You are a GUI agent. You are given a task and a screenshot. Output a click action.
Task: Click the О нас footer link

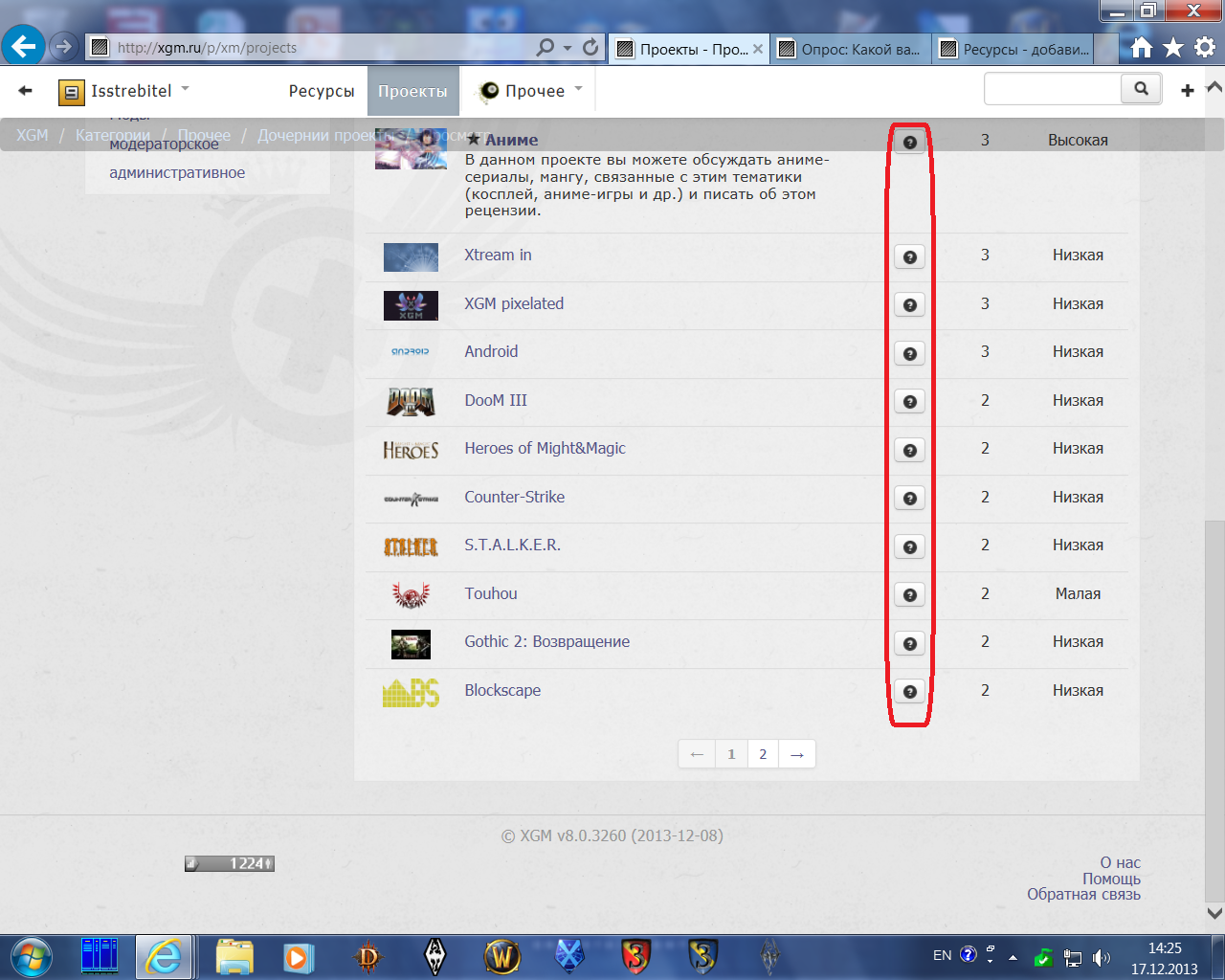click(1120, 863)
